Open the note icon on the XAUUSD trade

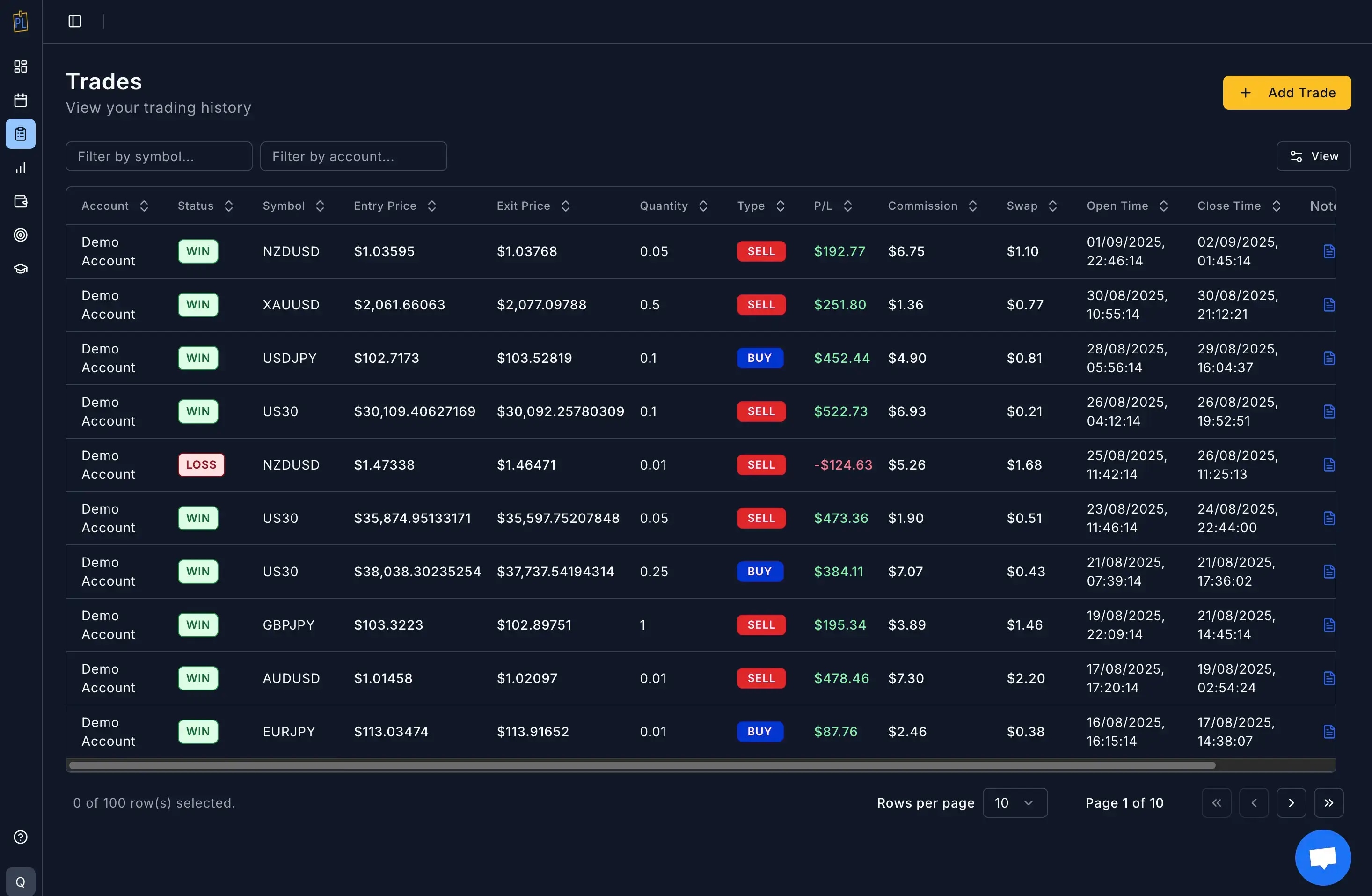[x=1329, y=304]
